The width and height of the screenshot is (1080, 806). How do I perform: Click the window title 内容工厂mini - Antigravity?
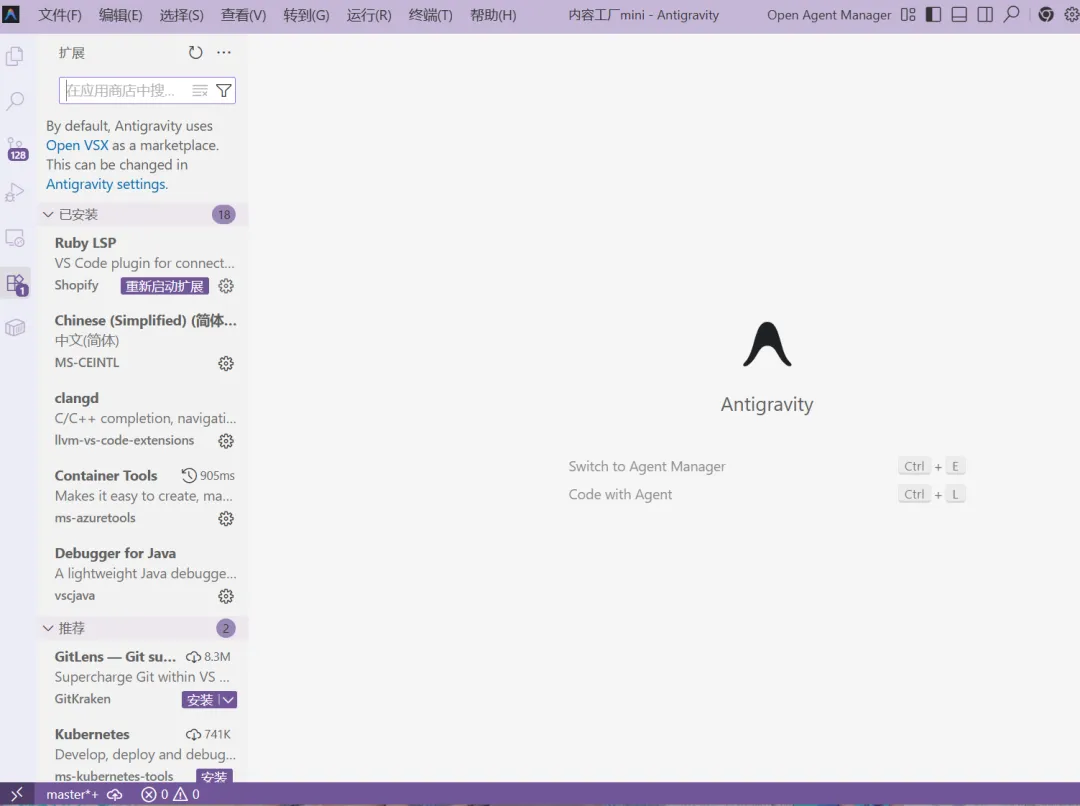643,14
